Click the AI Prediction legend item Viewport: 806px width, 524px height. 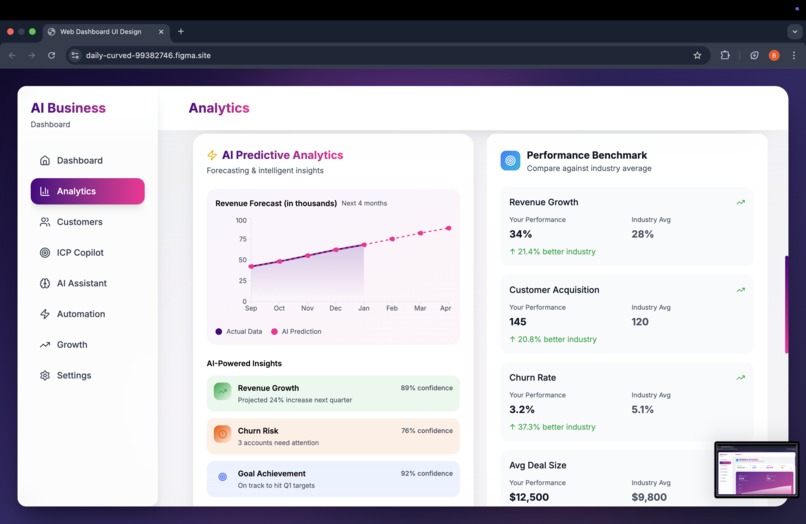[296, 332]
